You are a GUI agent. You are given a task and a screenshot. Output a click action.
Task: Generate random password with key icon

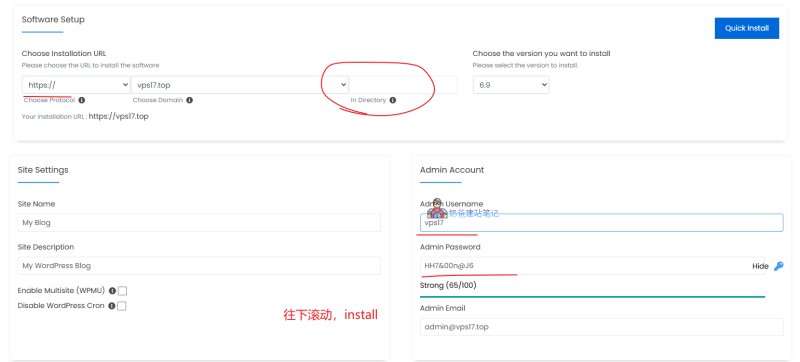[778, 266]
